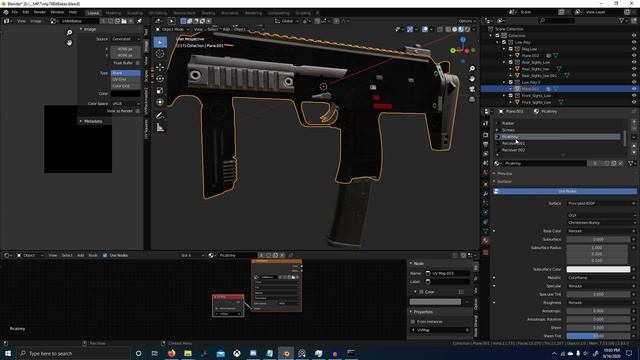
Task: Click the white Subsurface Color swatch
Action: pyautogui.click(x=598, y=269)
